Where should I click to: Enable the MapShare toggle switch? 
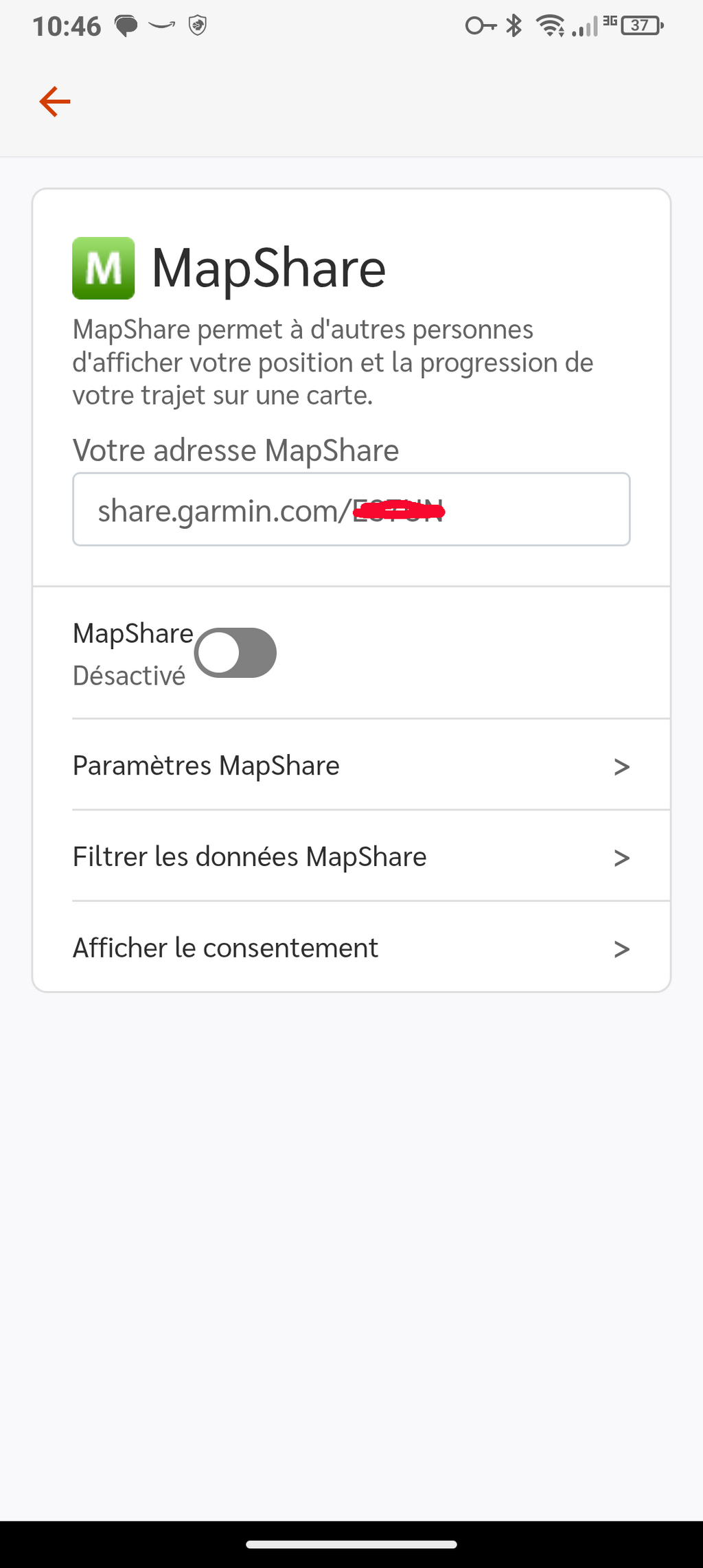coord(235,652)
